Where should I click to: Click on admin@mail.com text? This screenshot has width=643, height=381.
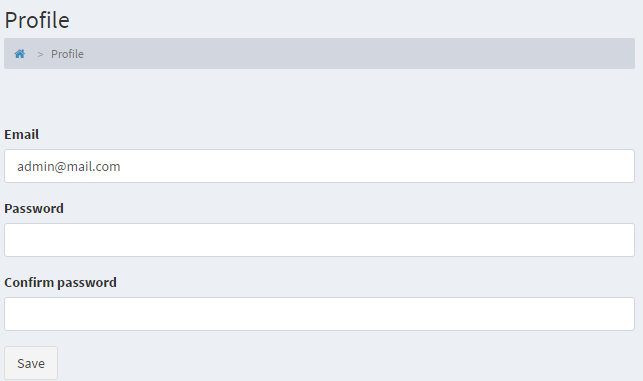[69, 167]
